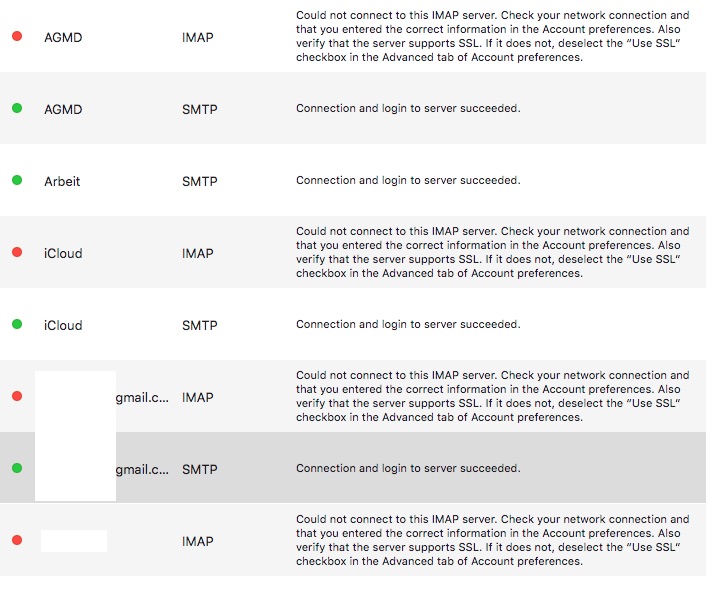Select the AGMD account name in SMTP row
Image resolution: width=706 pixels, height=589 pixels.
point(63,109)
